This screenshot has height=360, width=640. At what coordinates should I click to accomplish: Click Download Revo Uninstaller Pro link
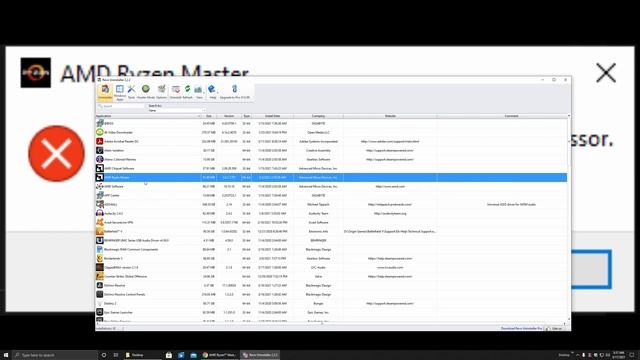pos(521,328)
